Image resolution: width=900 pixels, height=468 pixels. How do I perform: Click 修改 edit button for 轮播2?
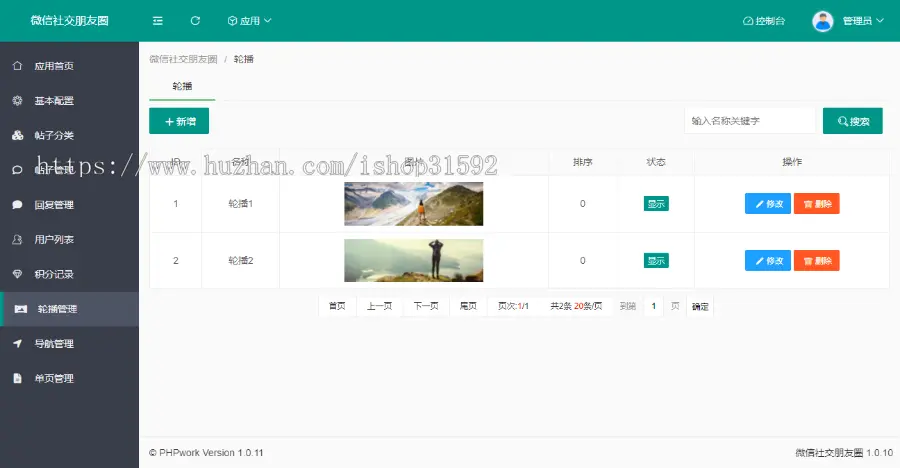pos(768,261)
